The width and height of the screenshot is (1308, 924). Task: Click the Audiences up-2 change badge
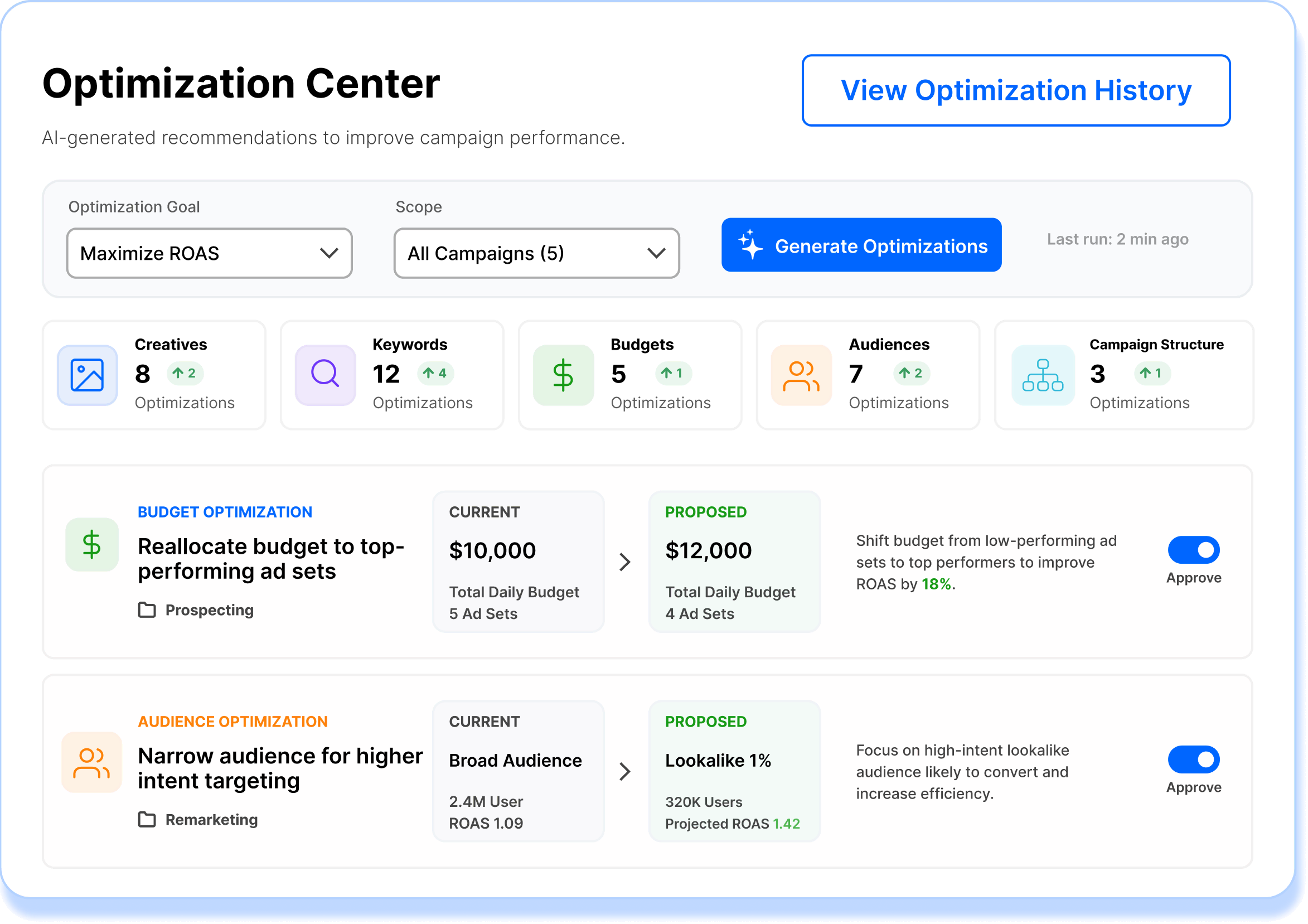pos(912,374)
